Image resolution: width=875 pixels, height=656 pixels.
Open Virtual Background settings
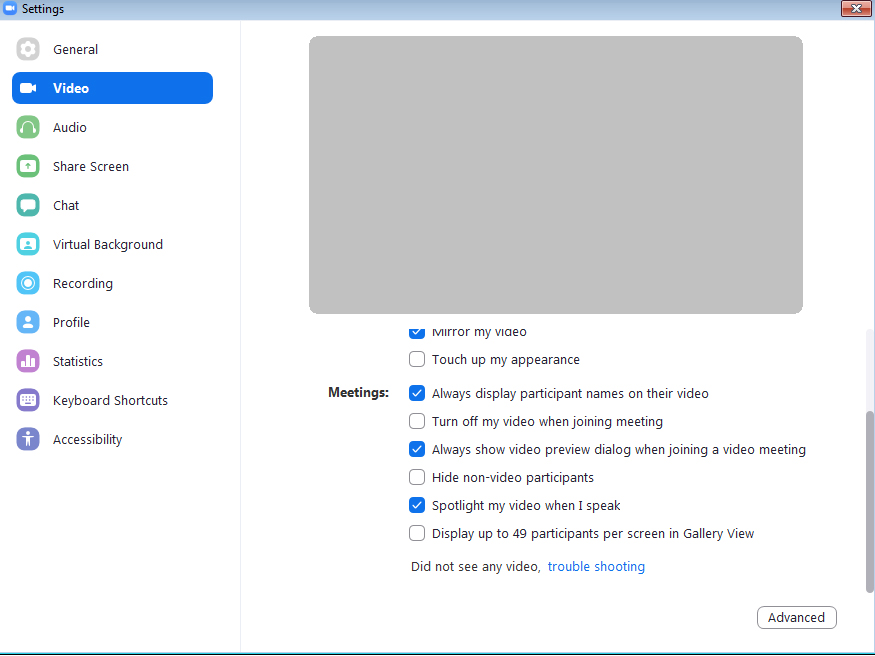[x=112, y=244]
